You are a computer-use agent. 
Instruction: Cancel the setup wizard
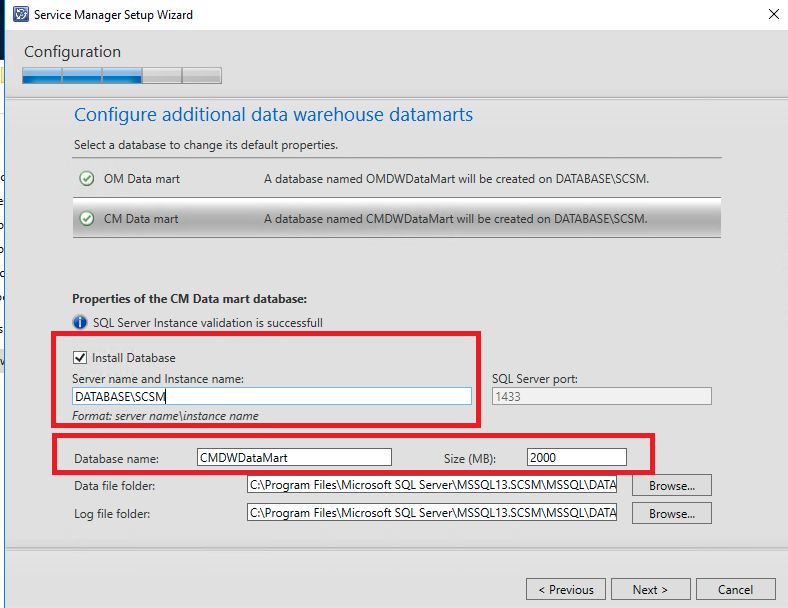(735, 589)
